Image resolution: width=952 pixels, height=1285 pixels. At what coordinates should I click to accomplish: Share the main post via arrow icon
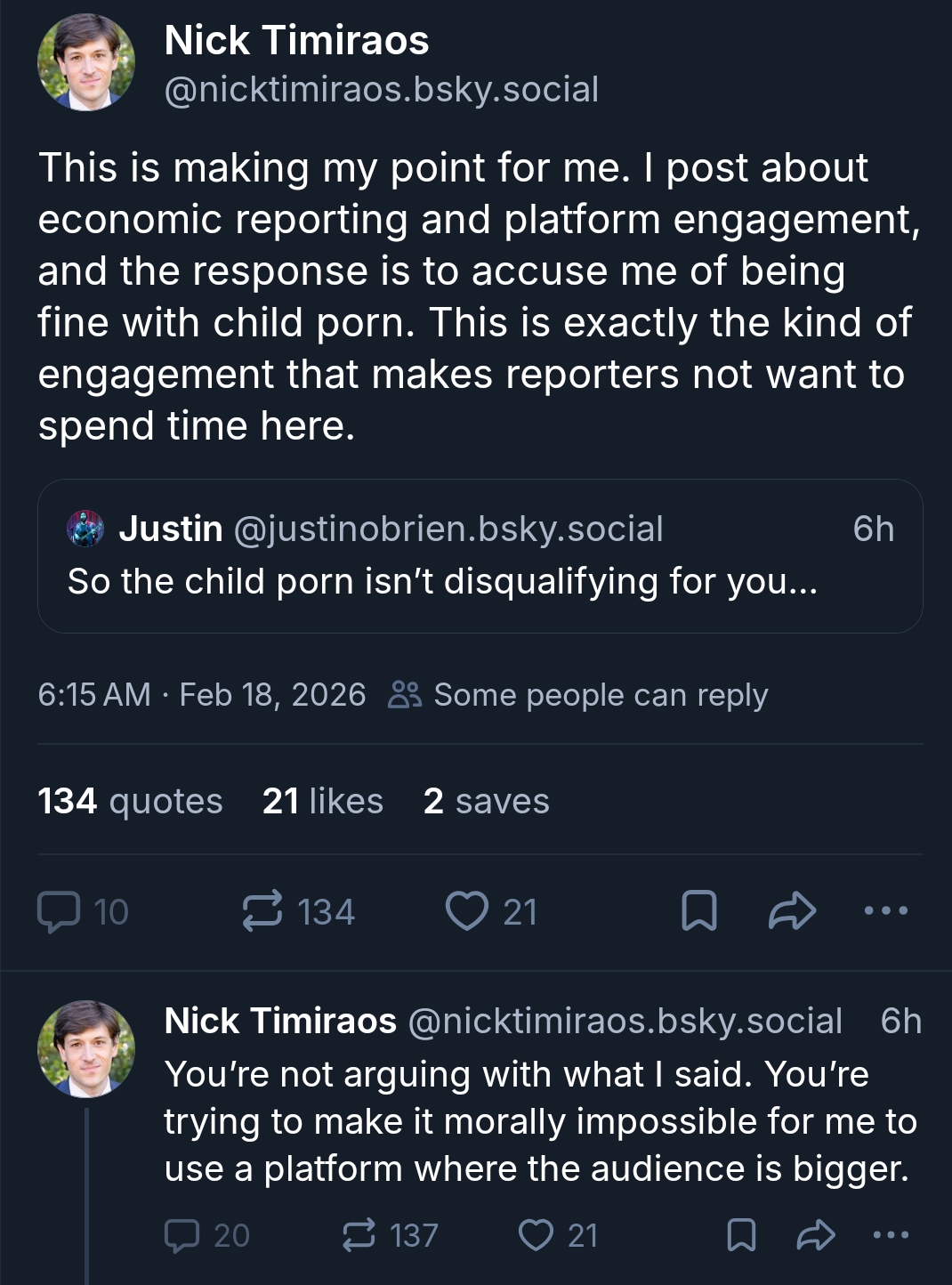[x=791, y=911]
